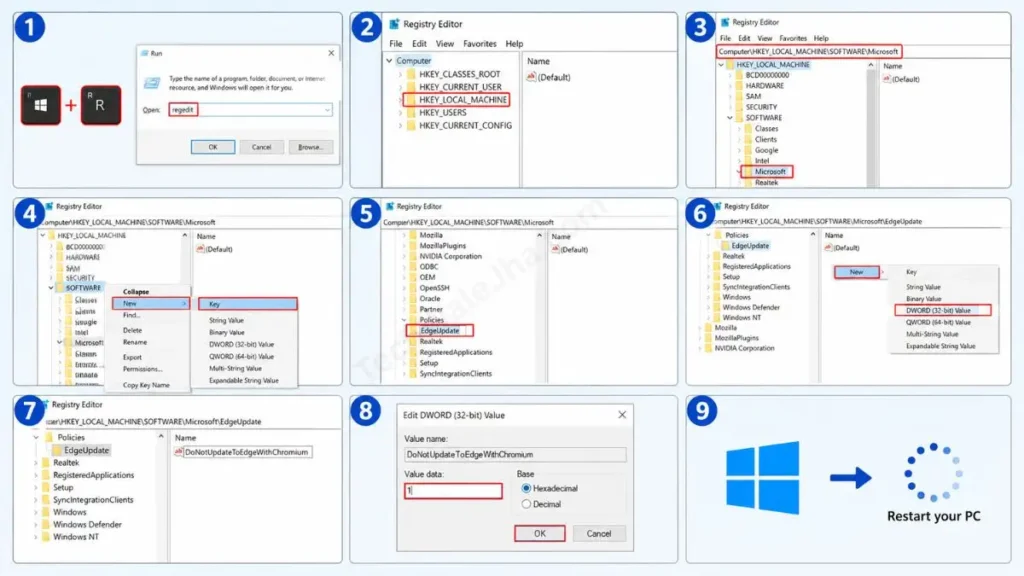Select the Decimal base option
This screenshot has height=576, width=1024.
click(x=526, y=504)
